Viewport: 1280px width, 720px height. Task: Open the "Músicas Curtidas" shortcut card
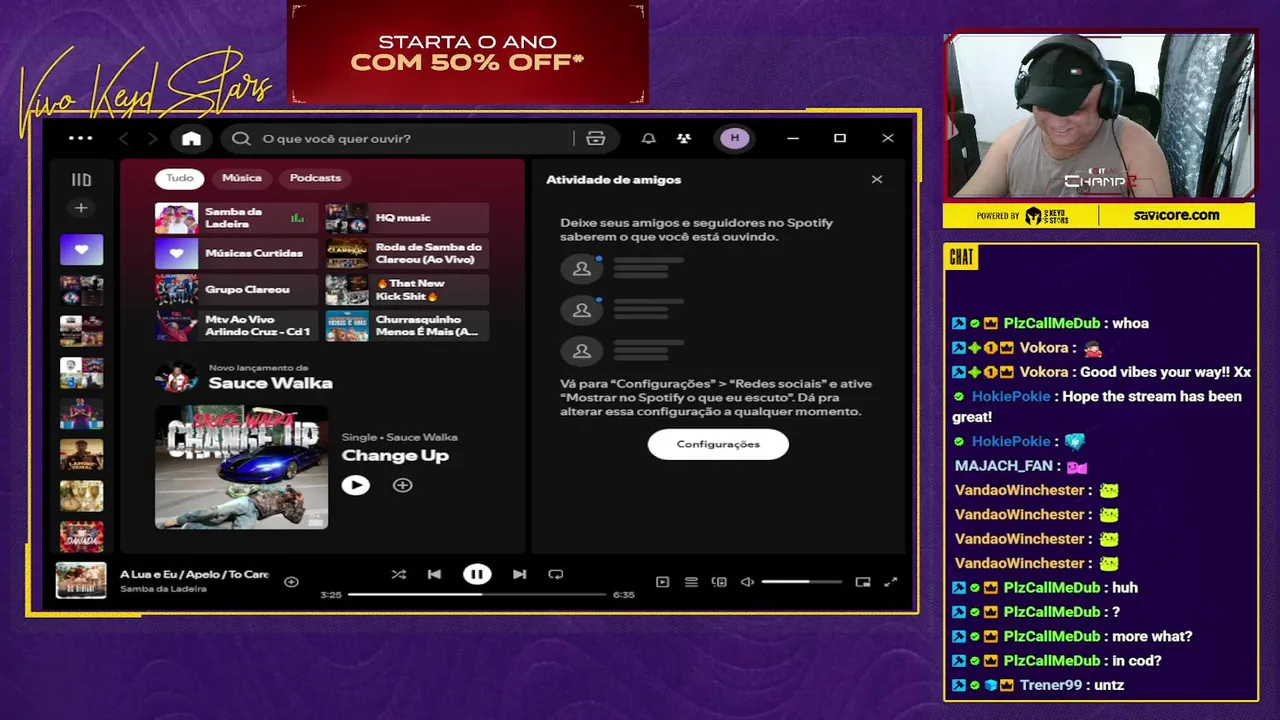coord(236,253)
